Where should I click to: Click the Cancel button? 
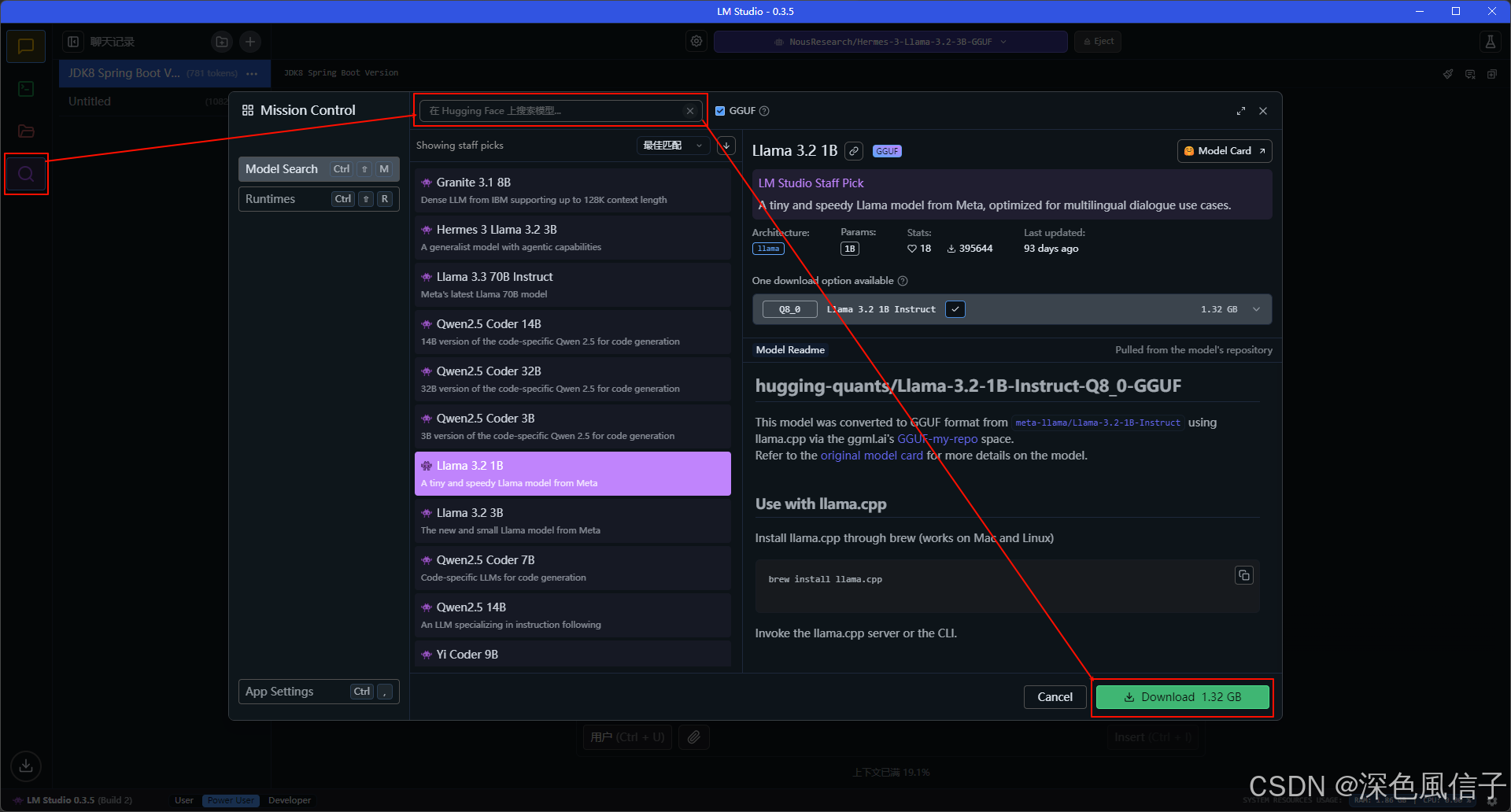click(x=1055, y=697)
